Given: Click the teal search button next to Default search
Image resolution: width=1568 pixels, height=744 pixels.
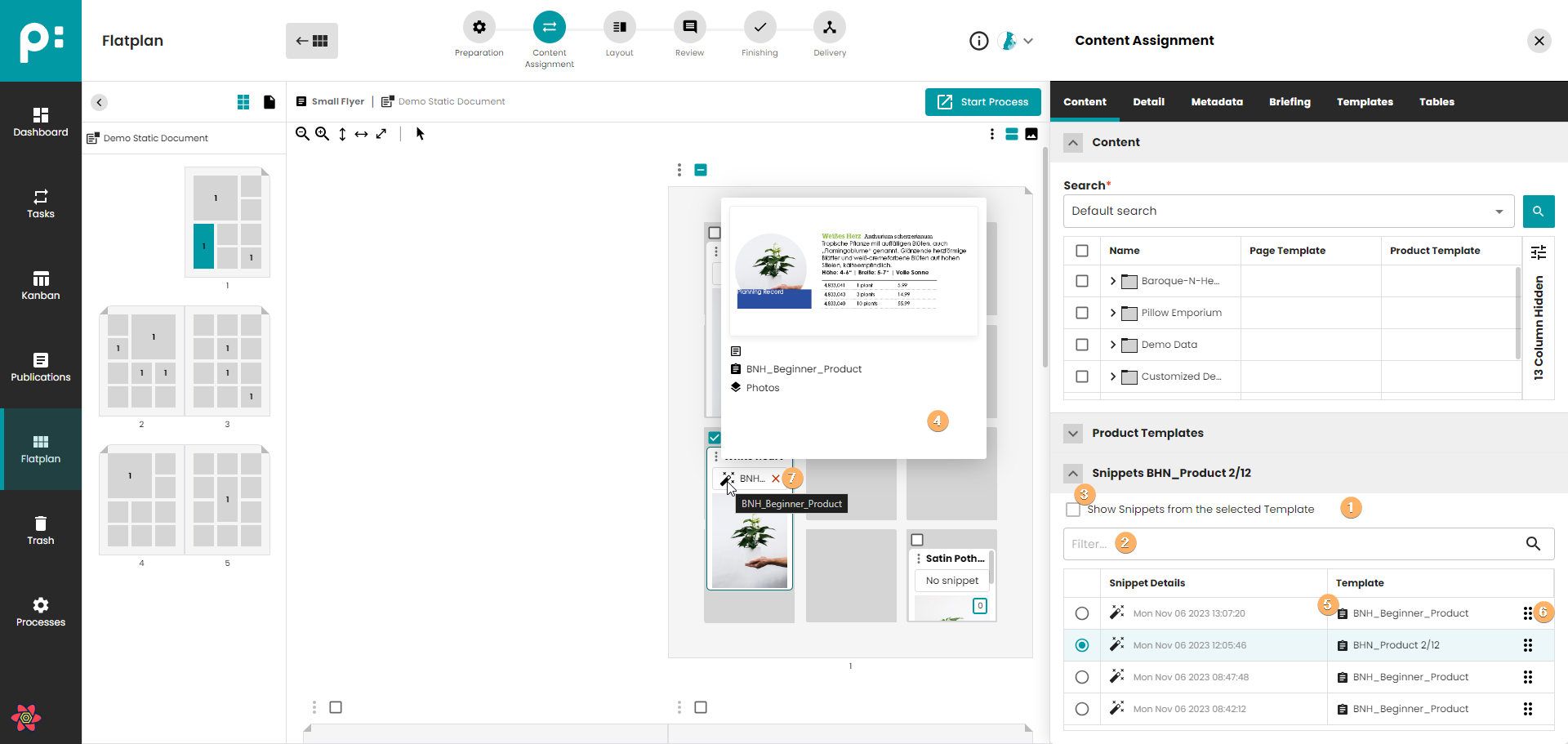Looking at the screenshot, I should [x=1538, y=212].
